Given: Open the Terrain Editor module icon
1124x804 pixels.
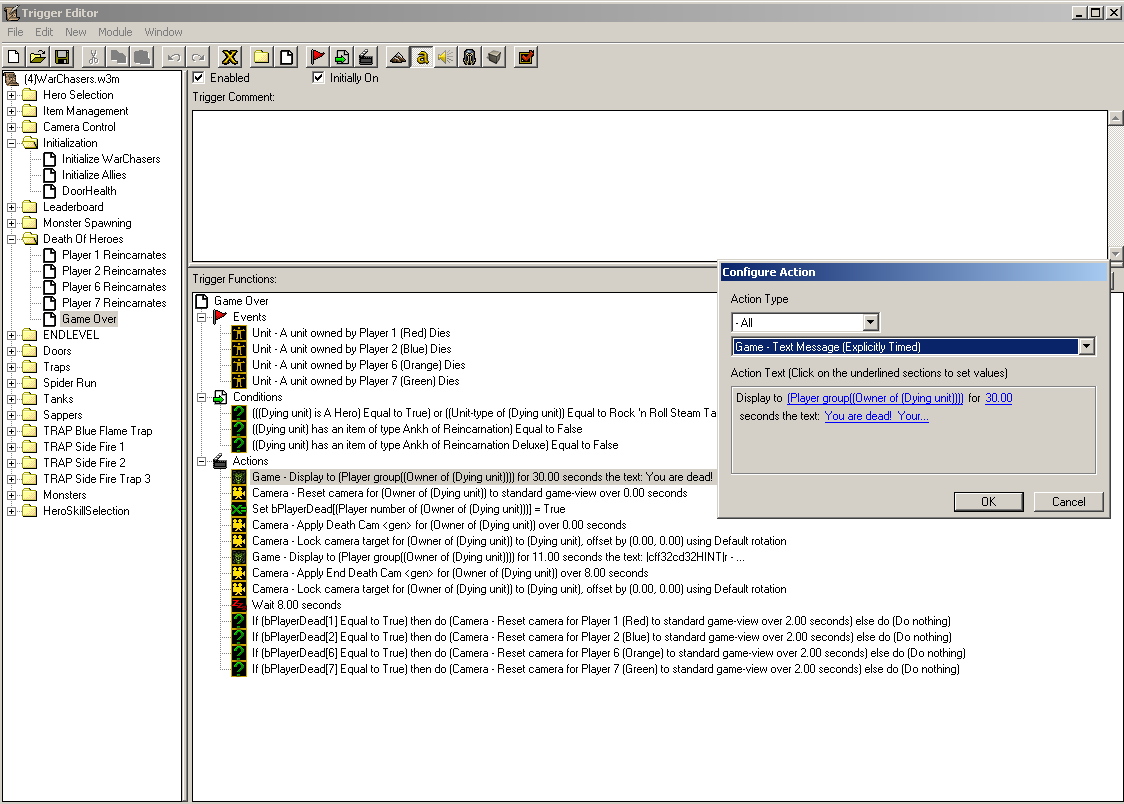Looking at the screenshot, I should click(398, 57).
